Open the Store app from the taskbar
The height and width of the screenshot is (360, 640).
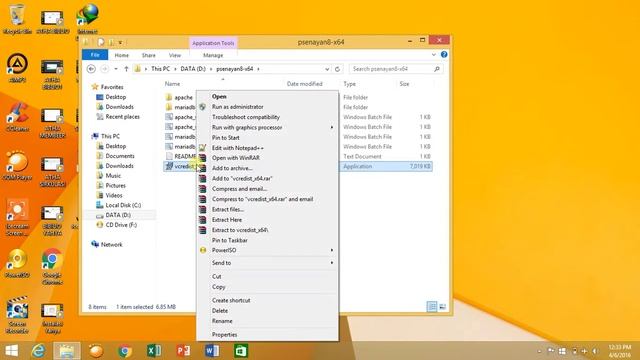[x=241, y=351]
